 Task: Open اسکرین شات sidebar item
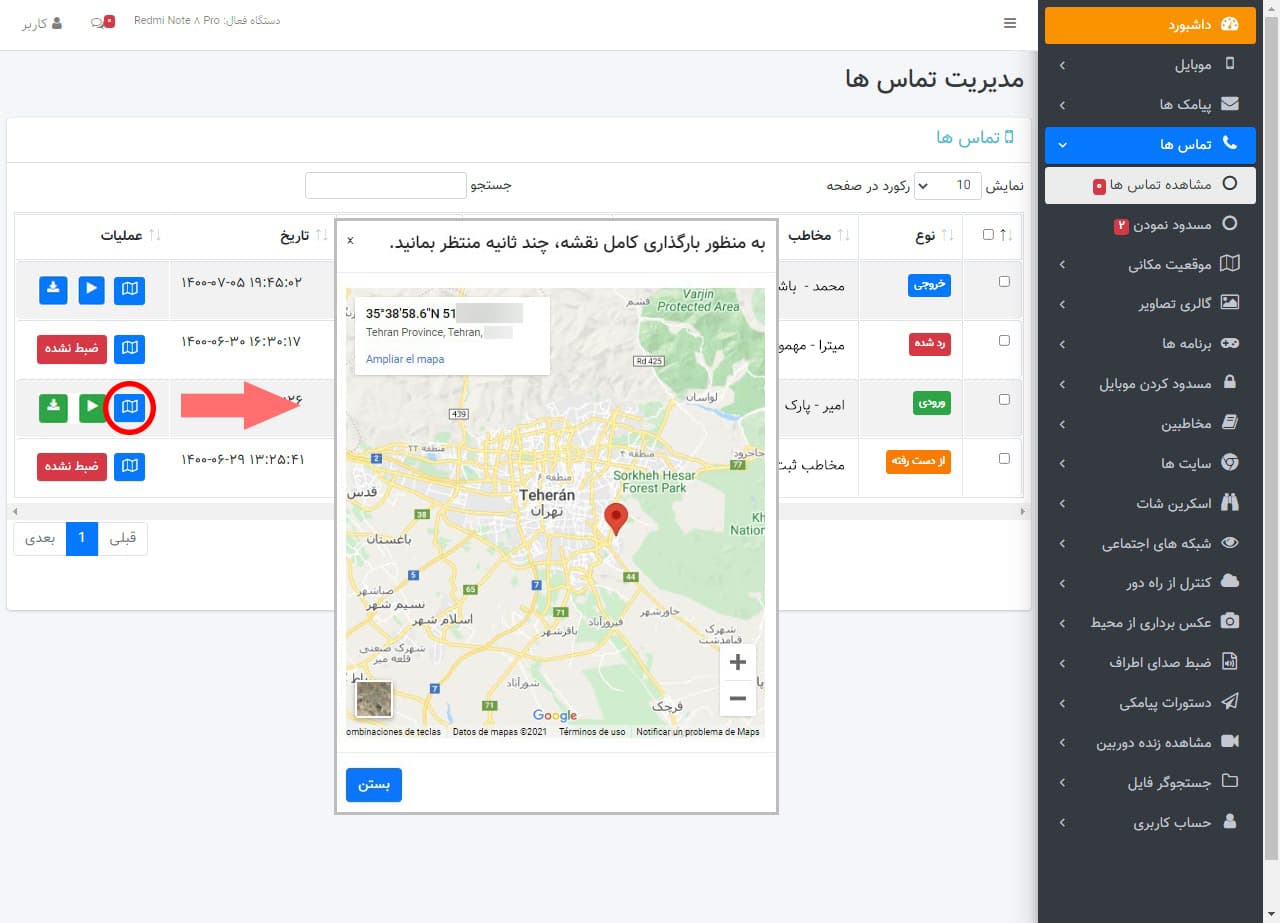[x=1149, y=503]
